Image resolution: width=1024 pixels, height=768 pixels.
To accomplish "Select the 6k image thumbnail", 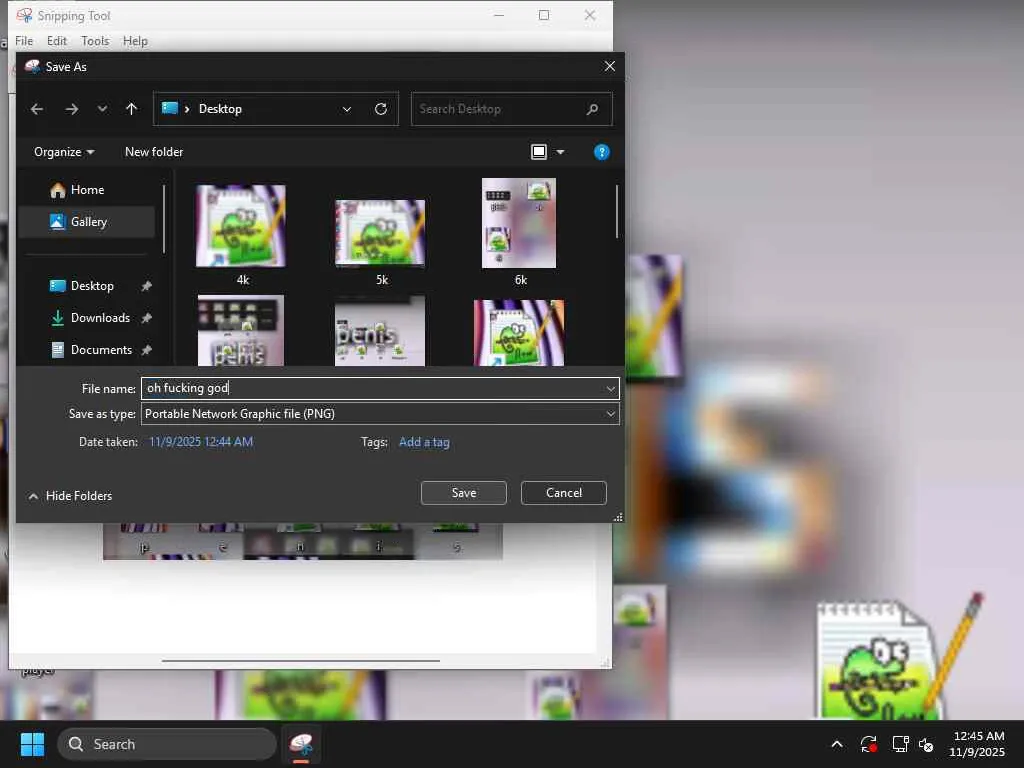I will coord(519,223).
